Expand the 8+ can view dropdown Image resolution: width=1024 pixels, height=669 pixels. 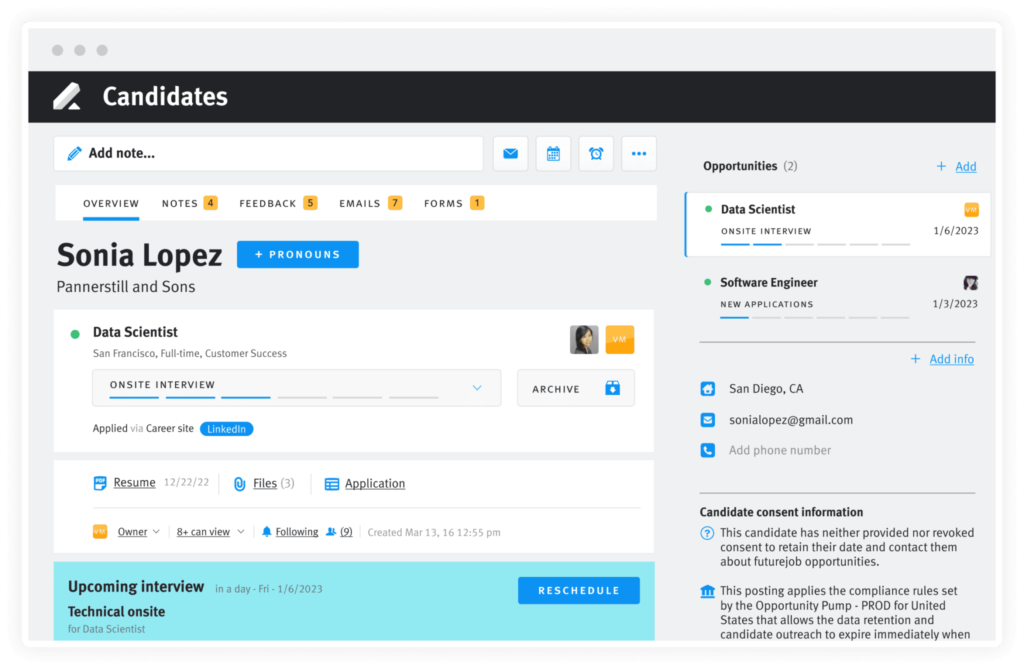[210, 532]
